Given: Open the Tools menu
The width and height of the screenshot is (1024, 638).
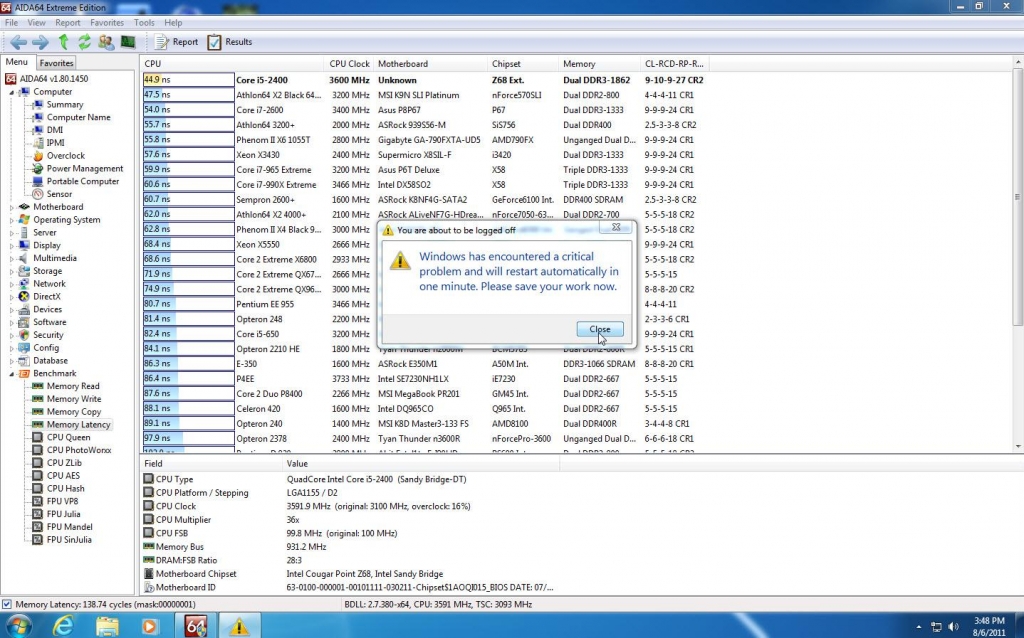Looking at the screenshot, I should (x=144, y=22).
